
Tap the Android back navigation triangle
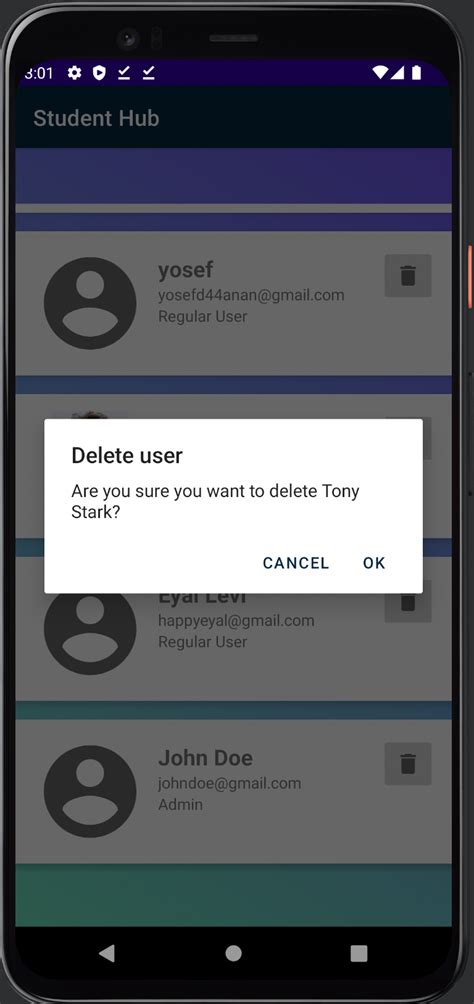pyautogui.click(x=107, y=953)
